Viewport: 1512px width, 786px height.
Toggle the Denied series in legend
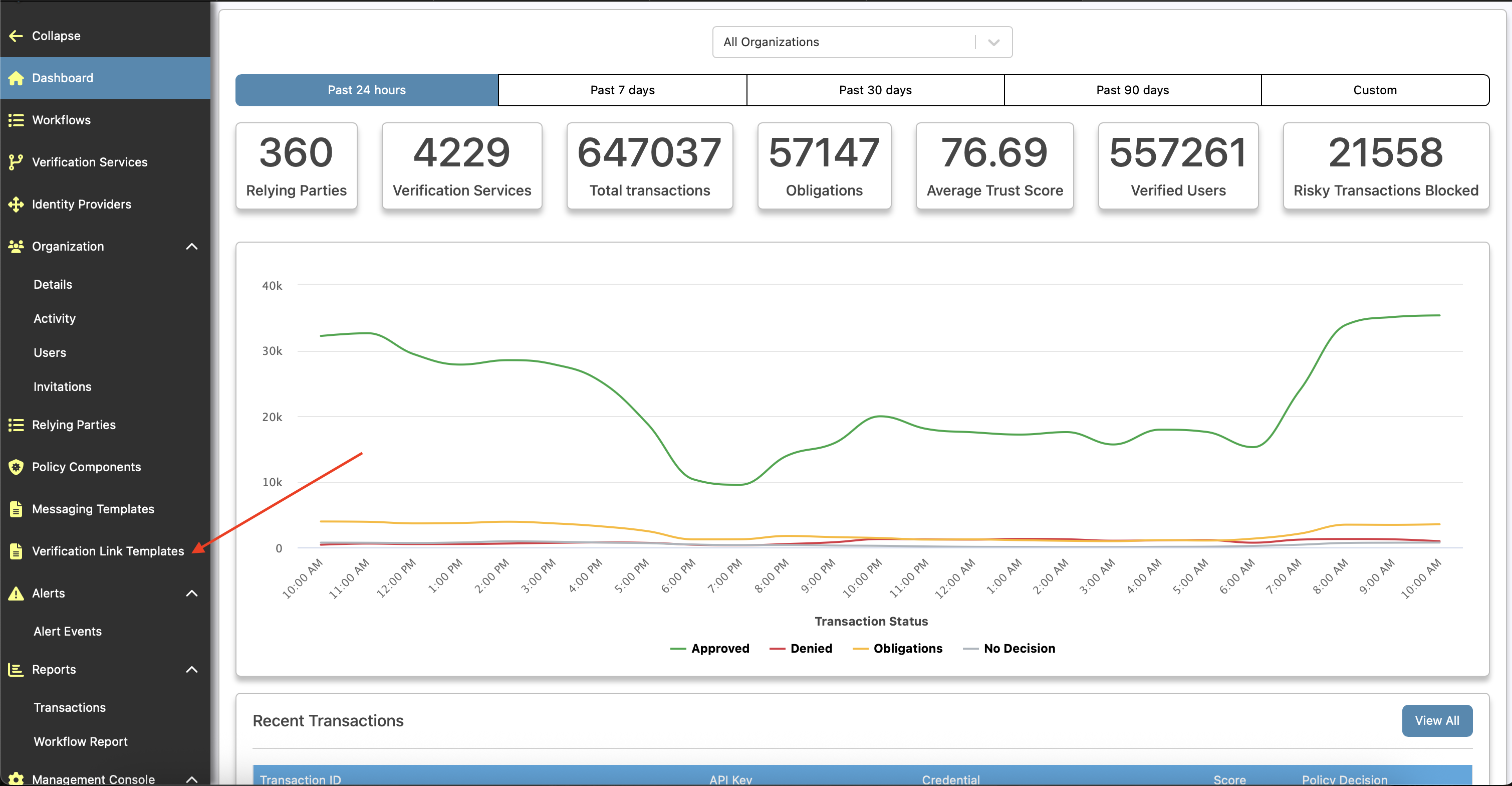(811, 649)
